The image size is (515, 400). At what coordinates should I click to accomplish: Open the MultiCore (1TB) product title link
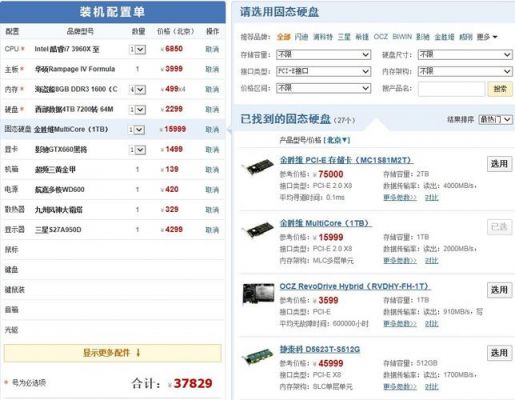coord(326,223)
